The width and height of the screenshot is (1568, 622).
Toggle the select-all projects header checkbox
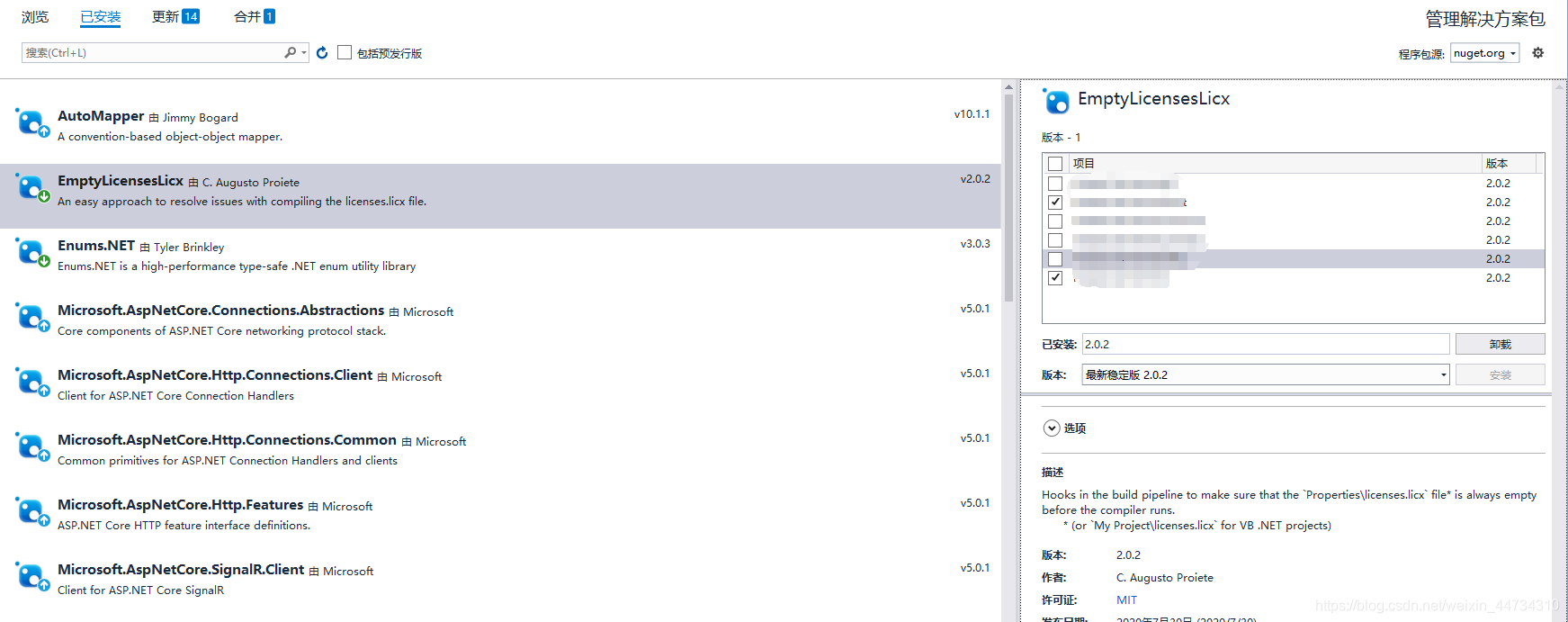(x=1055, y=164)
